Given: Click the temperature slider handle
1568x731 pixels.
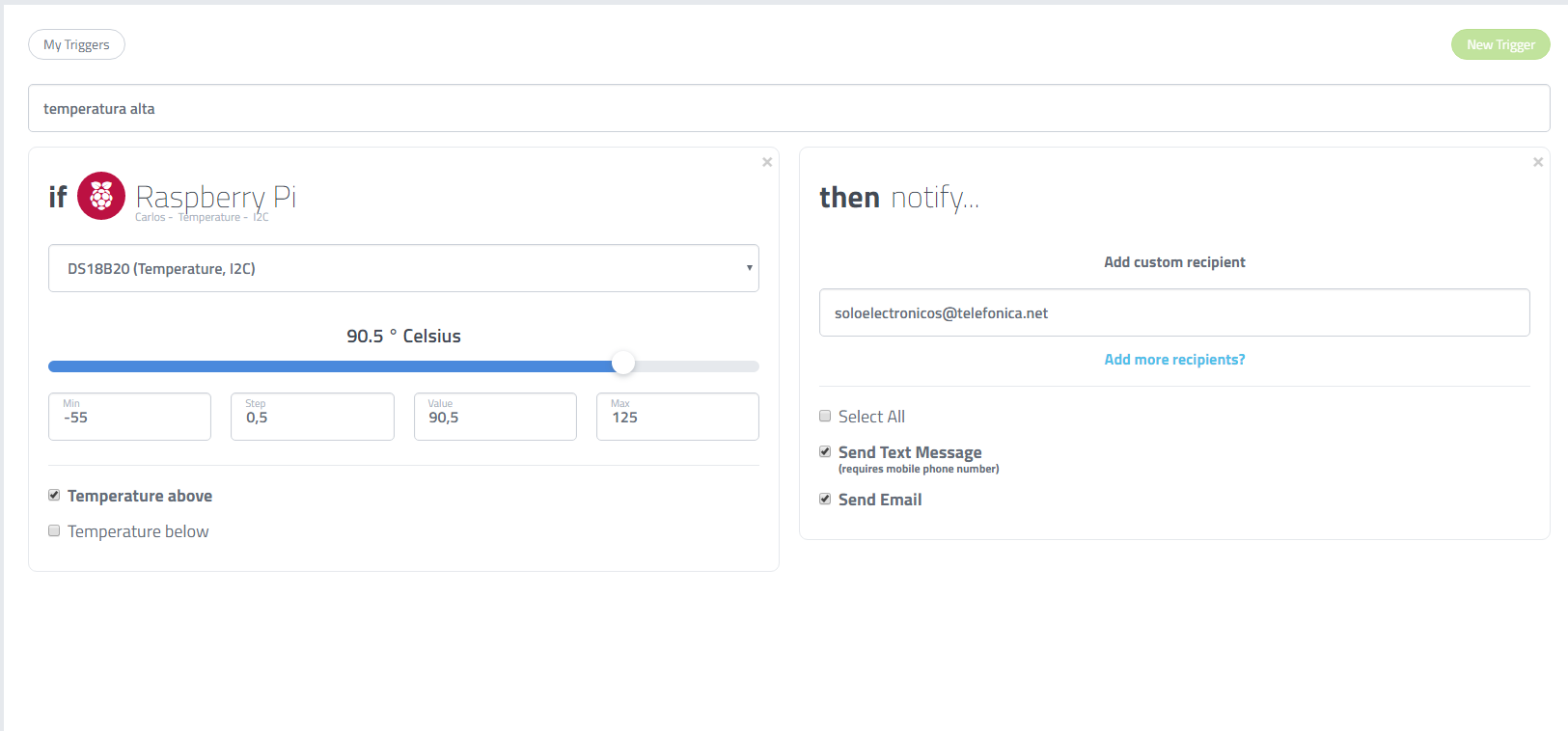Looking at the screenshot, I should (x=623, y=363).
